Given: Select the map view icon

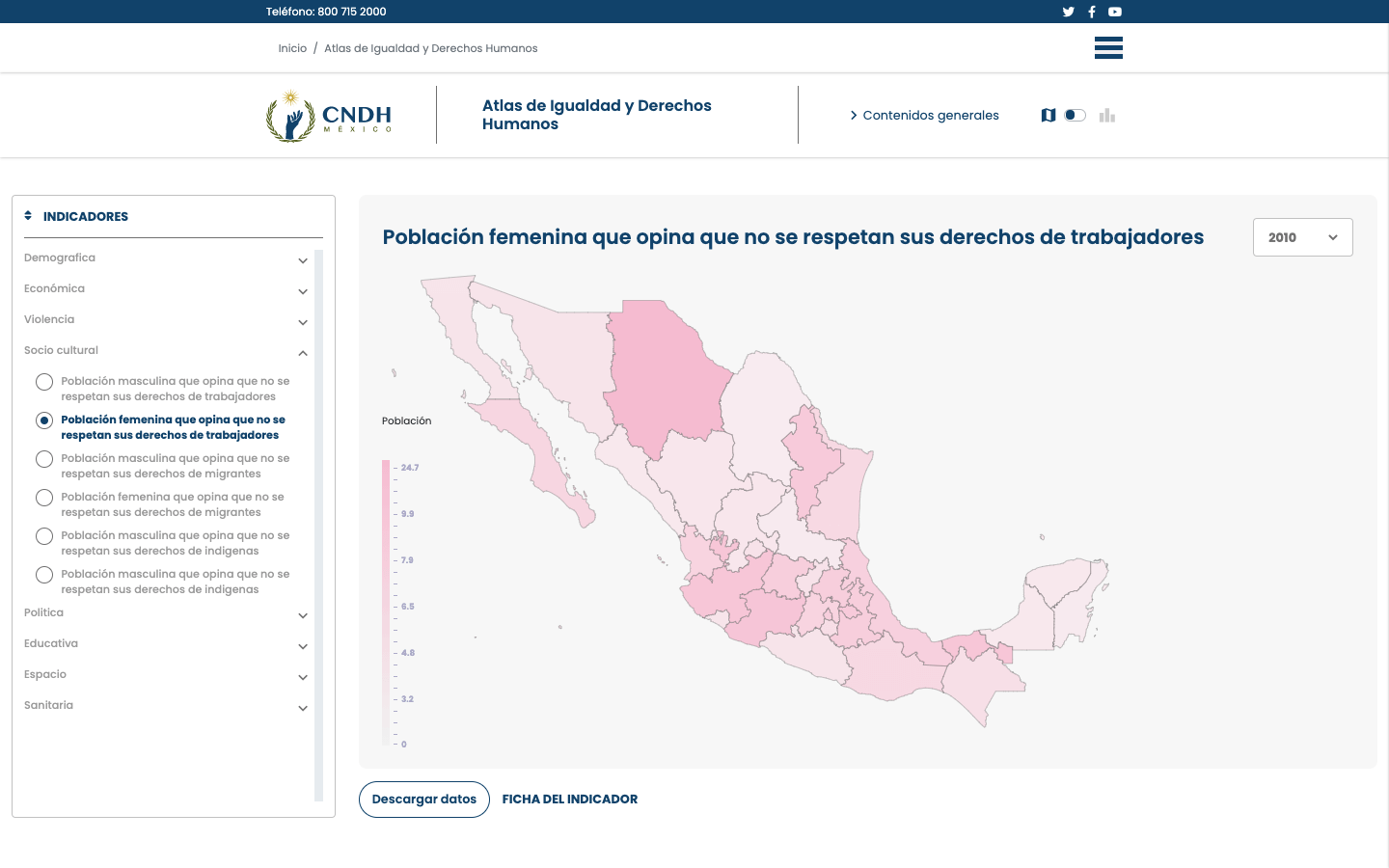Looking at the screenshot, I should [1049, 116].
